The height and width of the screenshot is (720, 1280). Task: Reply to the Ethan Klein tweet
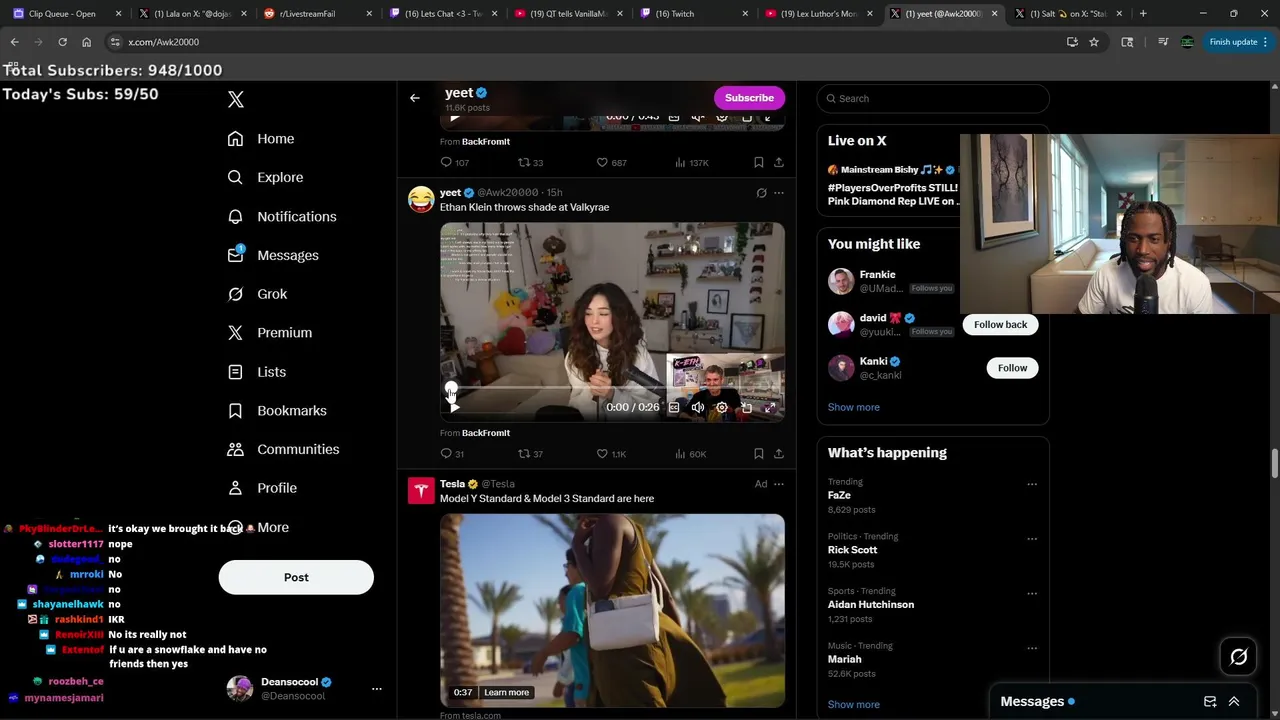(x=452, y=454)
